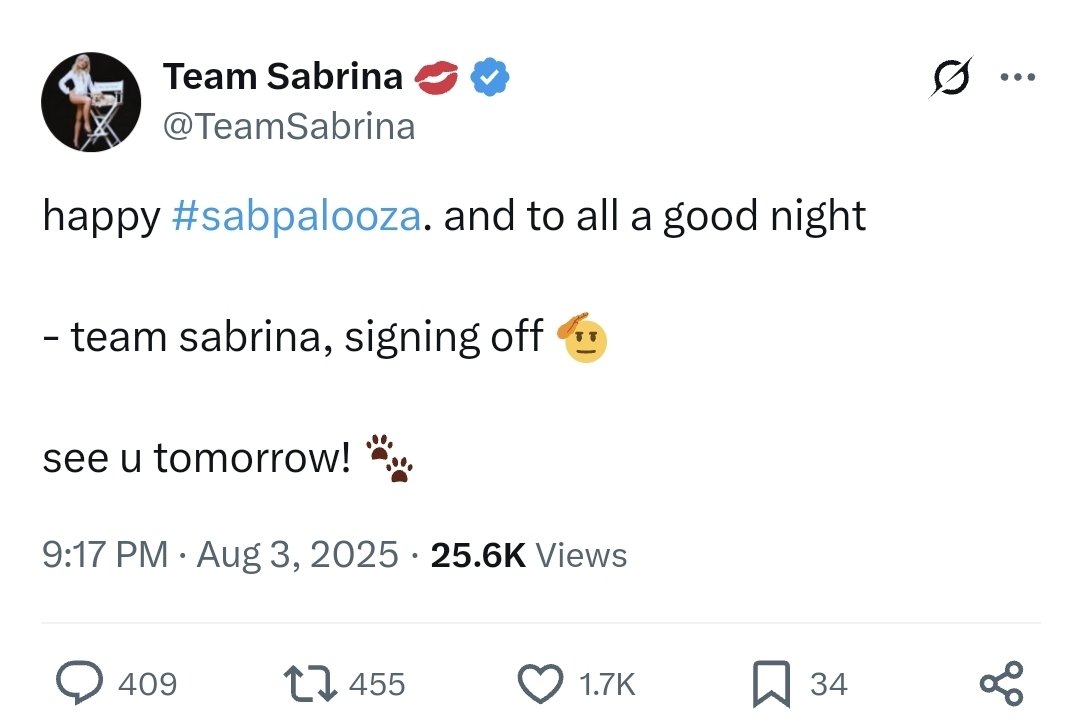The image size is (1079, 727).
Task: Click the 455 reposts count
Action: click(x=377, y=684)
